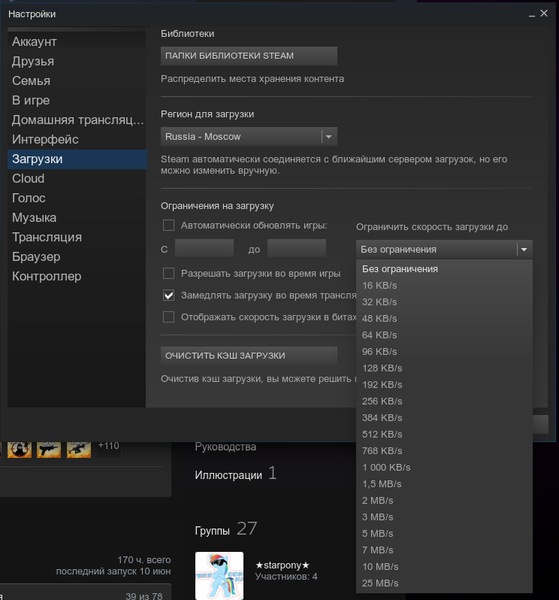Tick Отображать скорость загрузки в битах

coord(169,317)
